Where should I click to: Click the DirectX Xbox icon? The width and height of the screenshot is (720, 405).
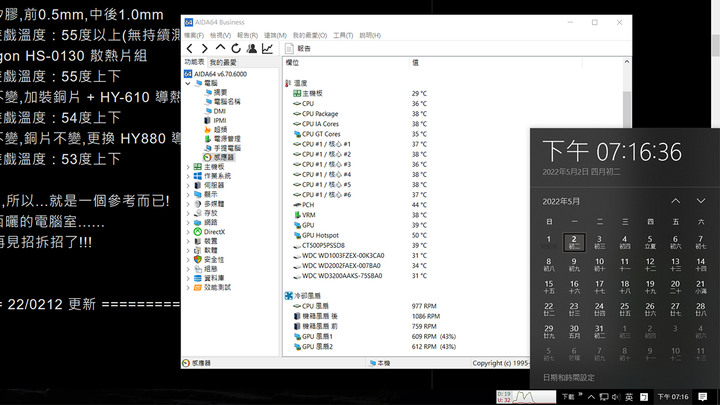[197, 231]
